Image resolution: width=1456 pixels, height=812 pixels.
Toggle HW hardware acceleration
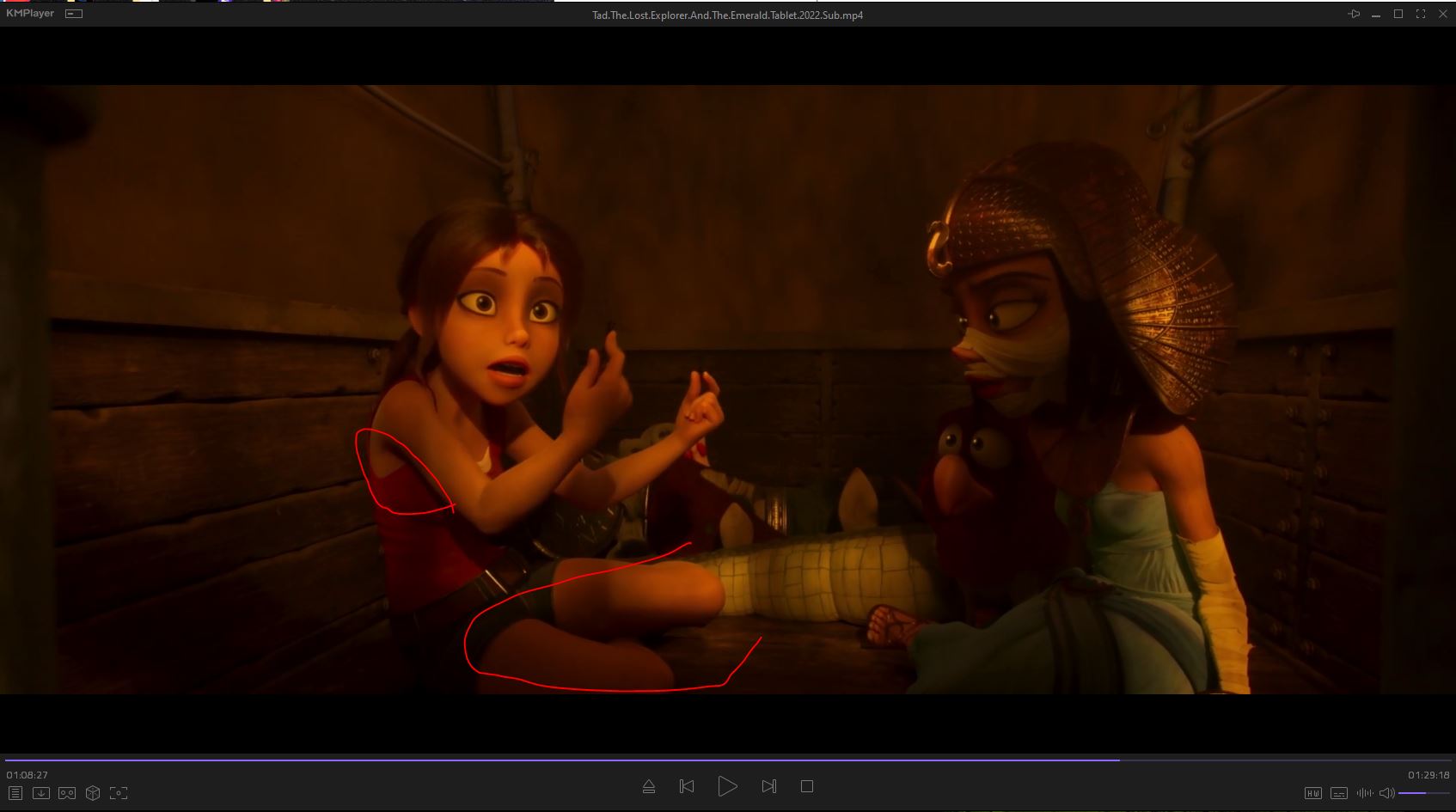(x=1312, y=793)
